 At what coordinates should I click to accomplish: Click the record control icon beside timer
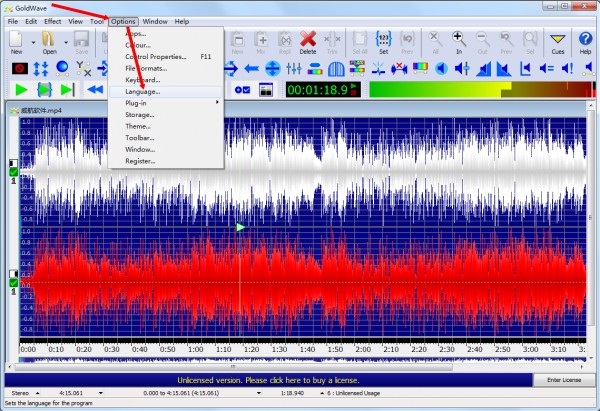point(242,90)
